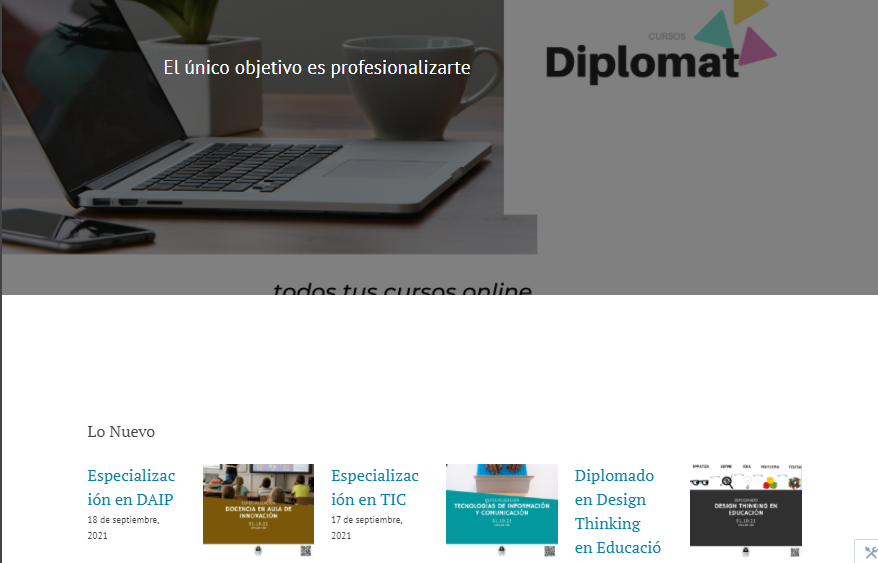The height and width of the screenshot is (563, 878).
Task: Click the QR code on the DAIP thumbnail
Action: (306, 551)
